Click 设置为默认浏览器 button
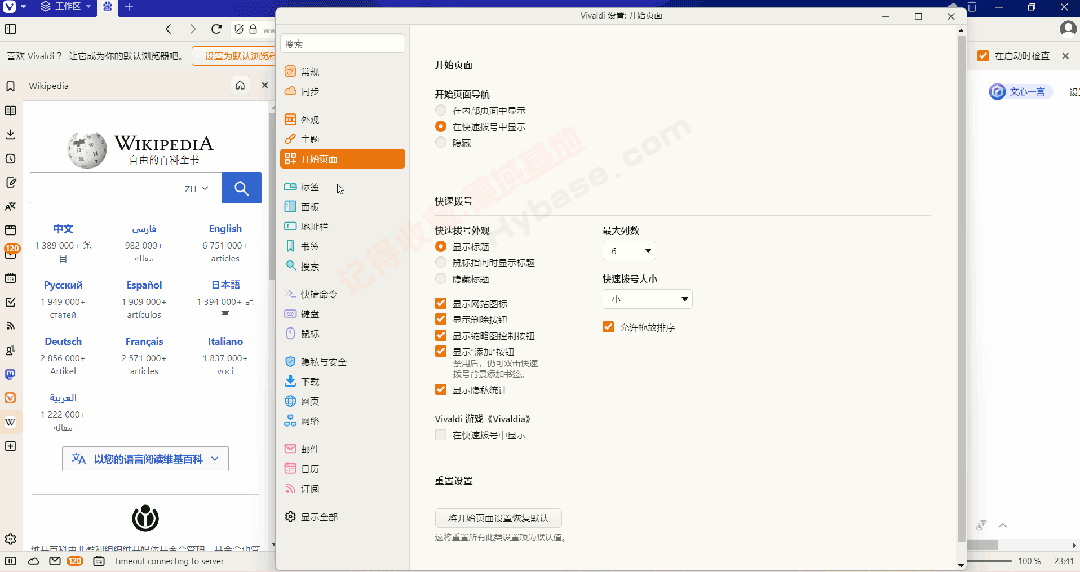This screenshot has height=572, width=1080. (x=234, y=56)
